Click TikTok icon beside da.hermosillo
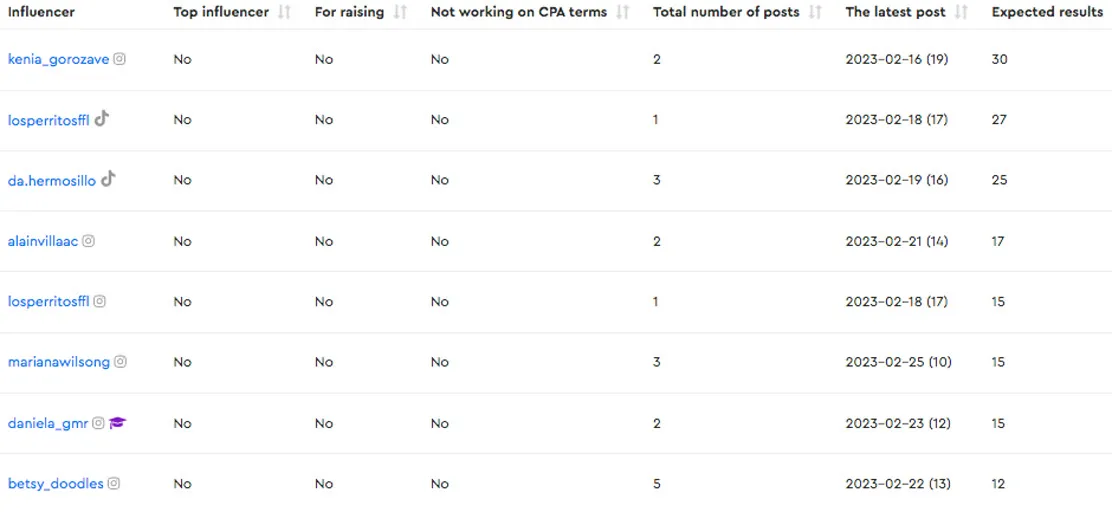This screenshot has width=1112, height=512. pos(108,179)
